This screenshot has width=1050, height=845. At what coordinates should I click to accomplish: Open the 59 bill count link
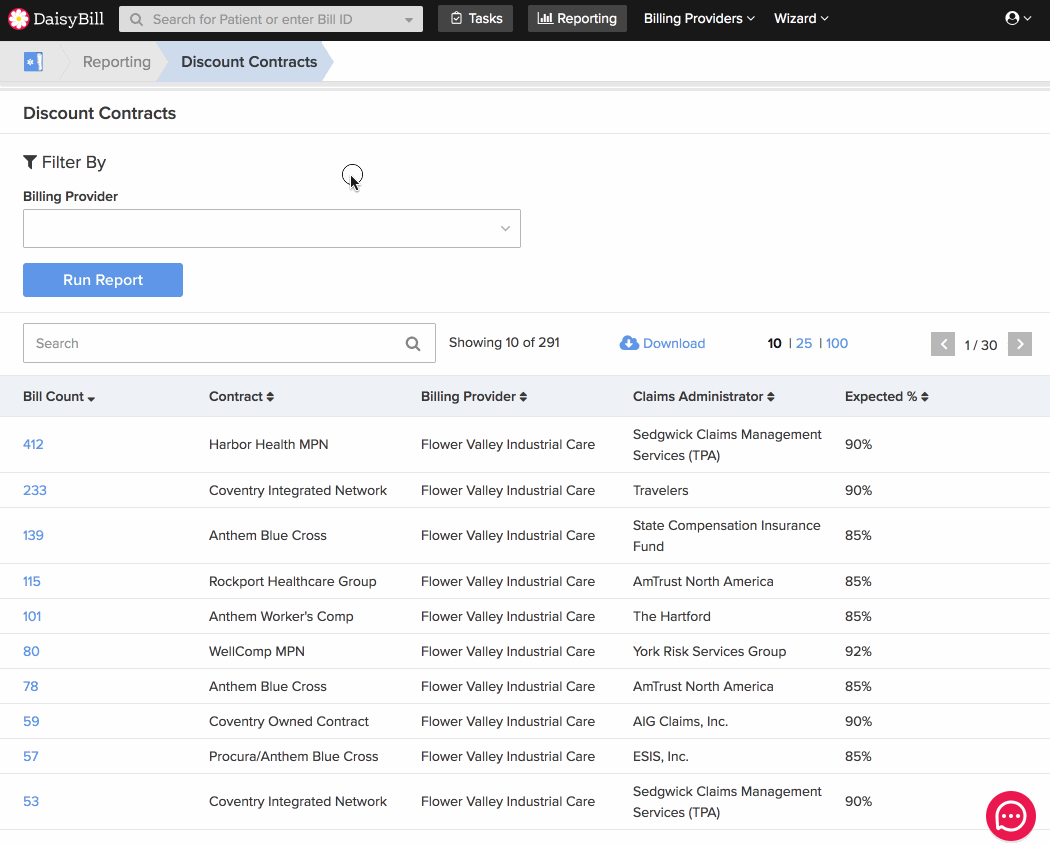pyautogui.click(x=31, y=721)
